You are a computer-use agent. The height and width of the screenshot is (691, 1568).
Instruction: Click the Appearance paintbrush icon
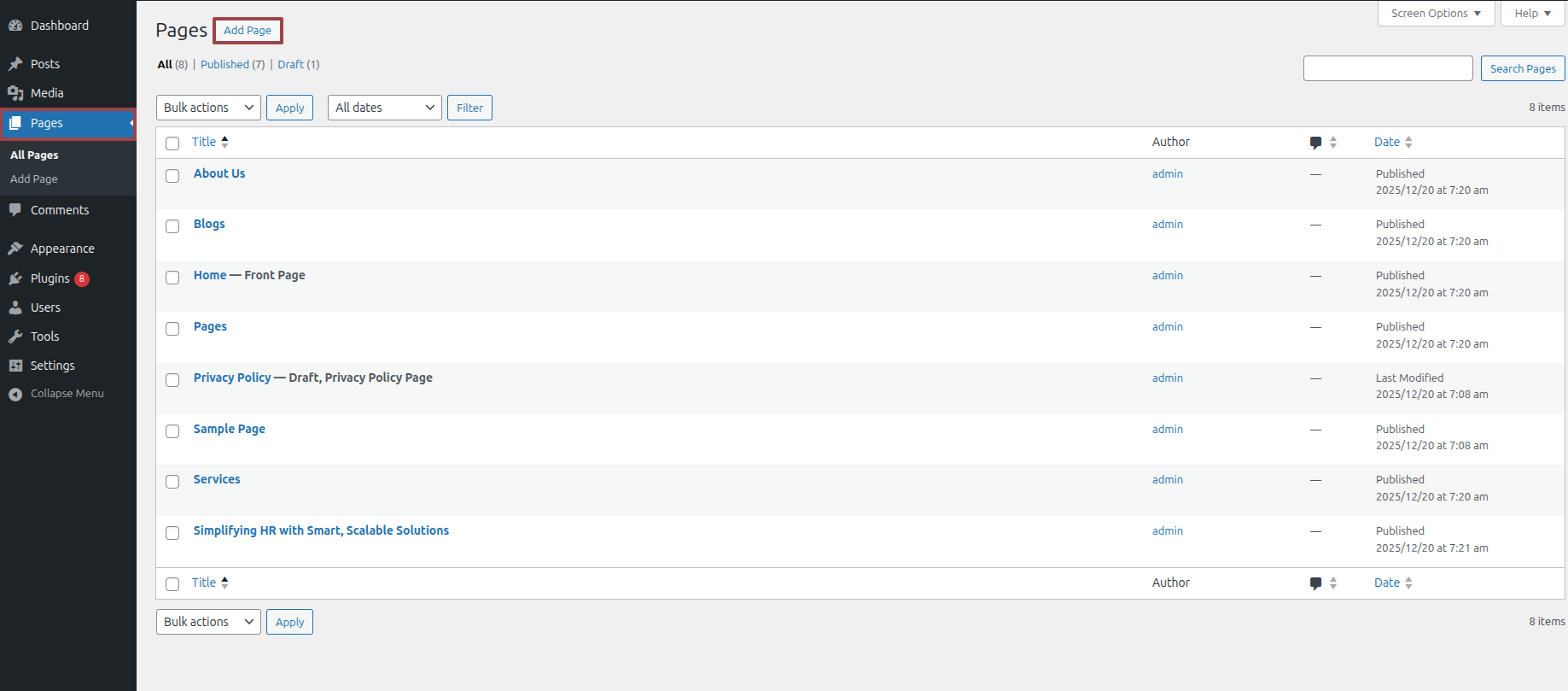point(15,249)
